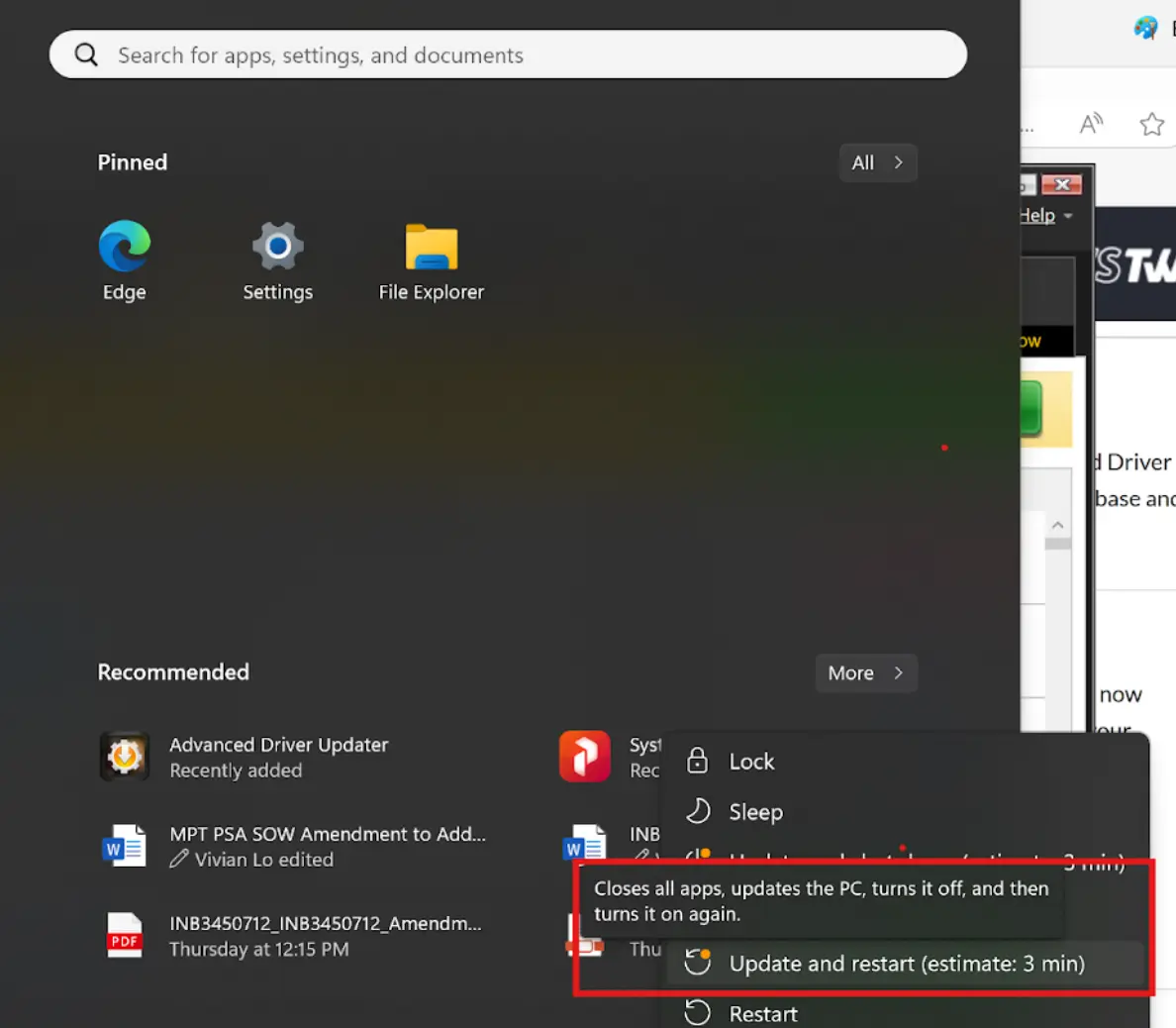Image resolution: width=1176 pixels, height=1028 pixels.
Task: Click the green button in background window
Action: (1030, 408)
